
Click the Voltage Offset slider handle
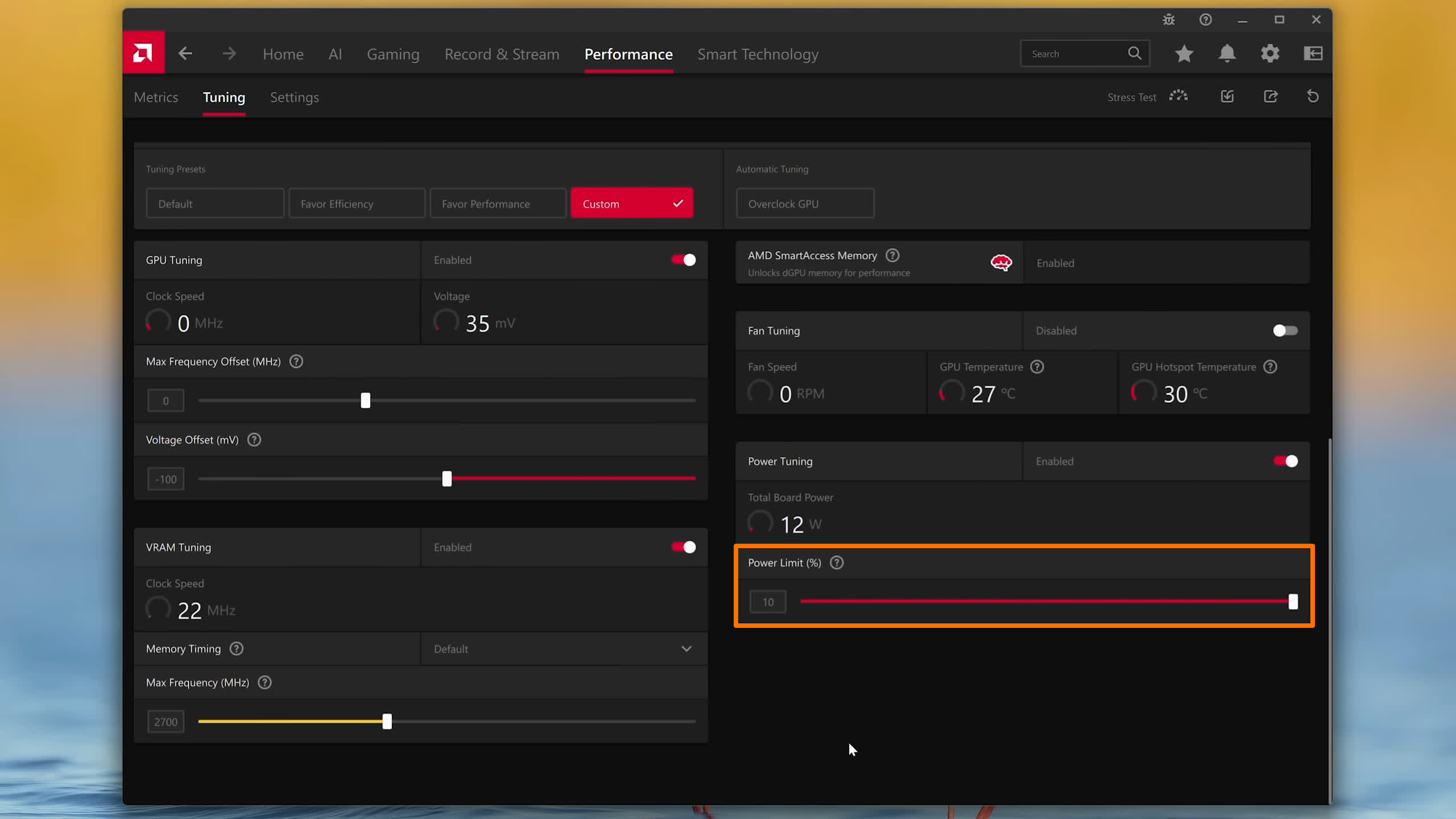(447, 479)
